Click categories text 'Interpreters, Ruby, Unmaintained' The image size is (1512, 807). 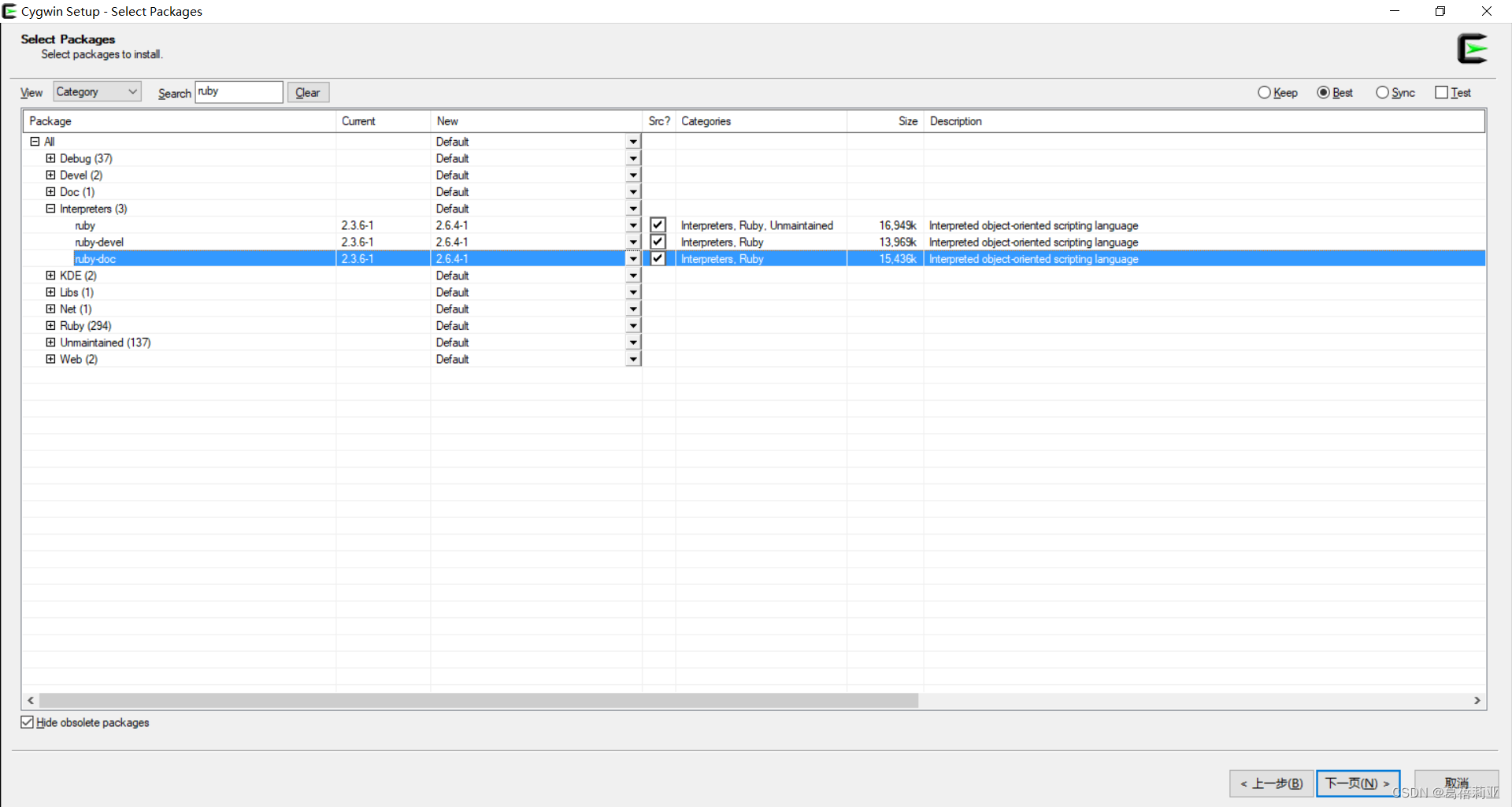click(757, 225)
